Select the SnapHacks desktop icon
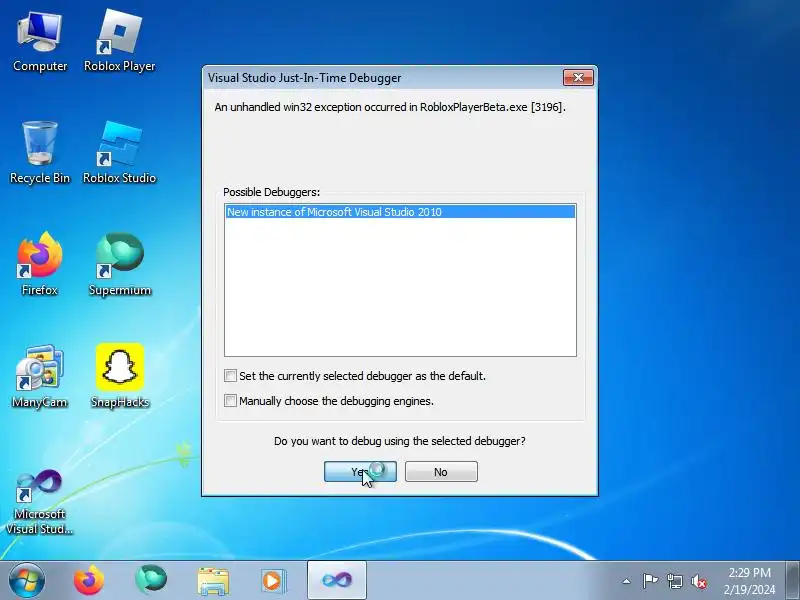This screenshot has height=600, width=800. pyautogui.click(x=119, y=377)
